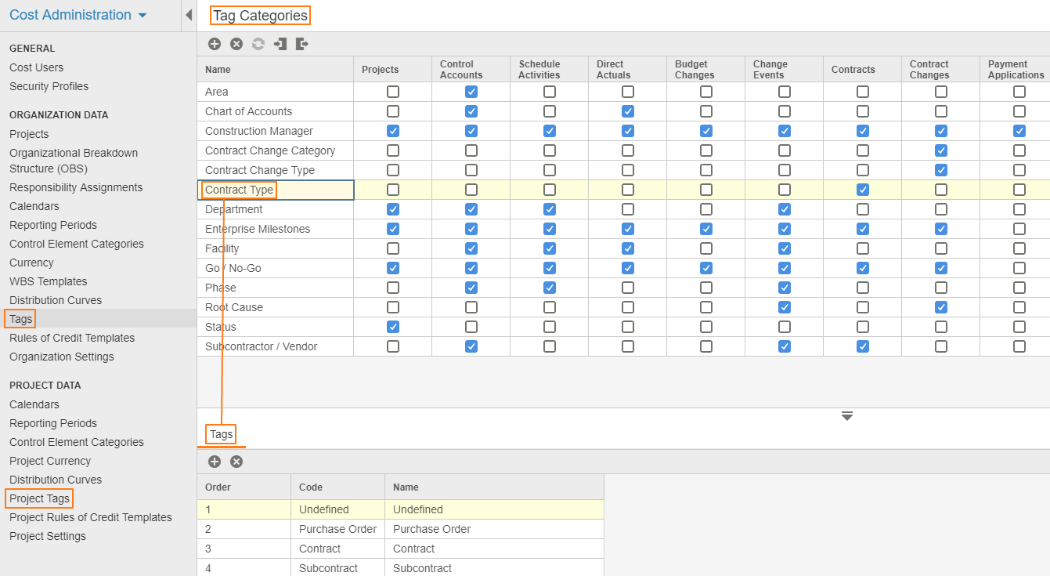Uncheck Contract Type for Contracts
Screen dimensions: 1050x576
click(x=862, y=190)
